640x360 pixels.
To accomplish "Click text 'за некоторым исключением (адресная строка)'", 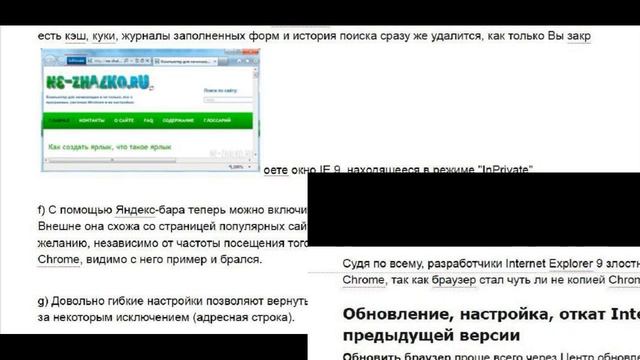I will (x=166, y=318).
